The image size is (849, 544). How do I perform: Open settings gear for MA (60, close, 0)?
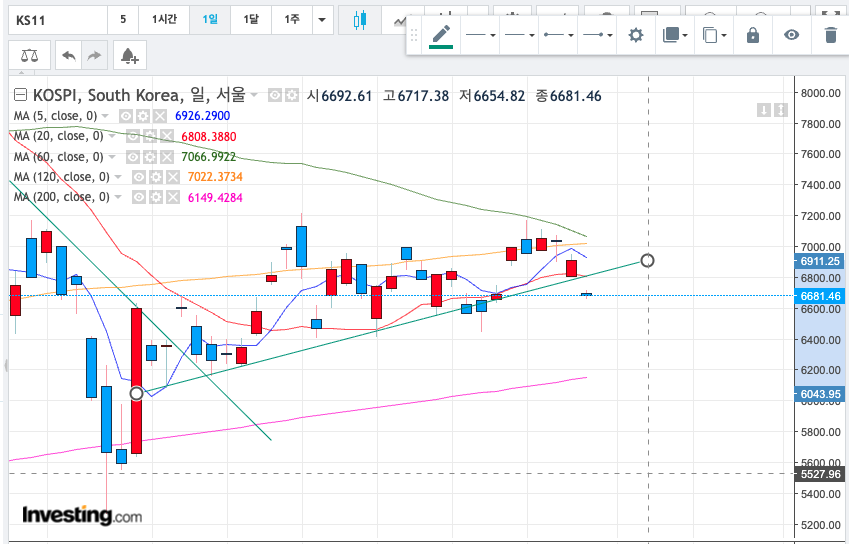150,157
